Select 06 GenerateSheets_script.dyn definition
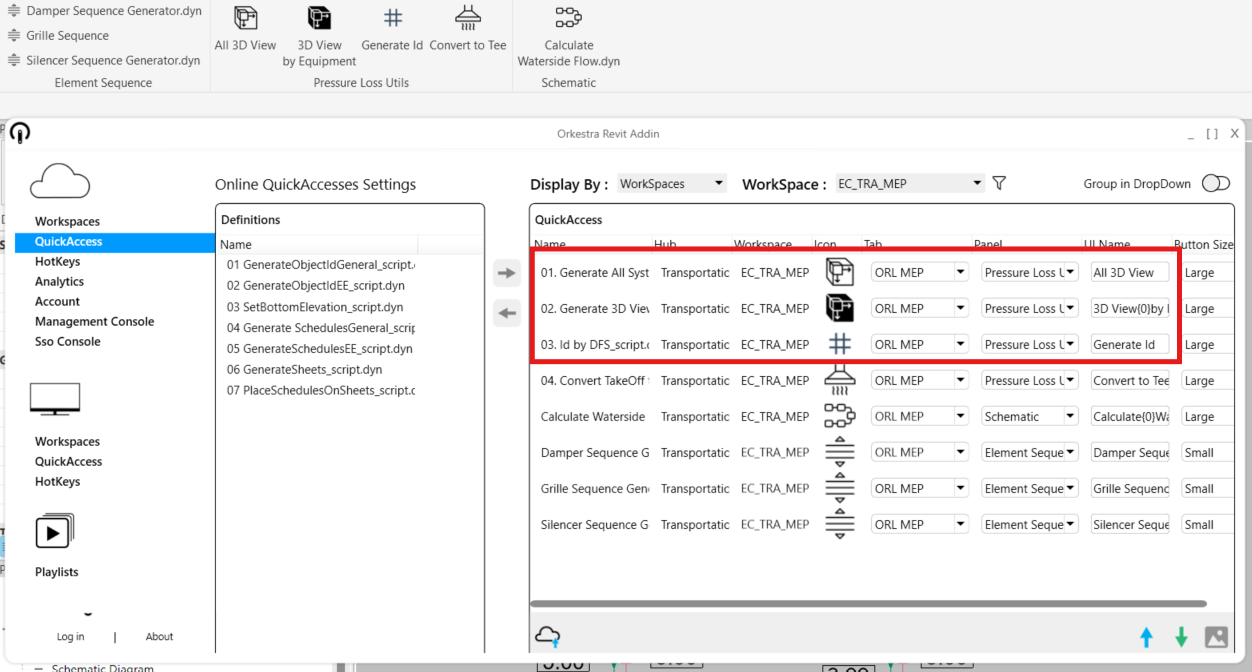This screenshot has height=672, width=1252. tap(304, 369)
